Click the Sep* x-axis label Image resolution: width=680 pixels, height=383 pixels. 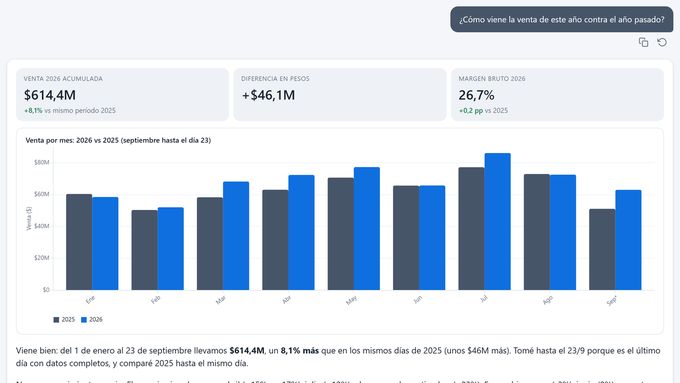pyautogui.click(x=612, y=301)
